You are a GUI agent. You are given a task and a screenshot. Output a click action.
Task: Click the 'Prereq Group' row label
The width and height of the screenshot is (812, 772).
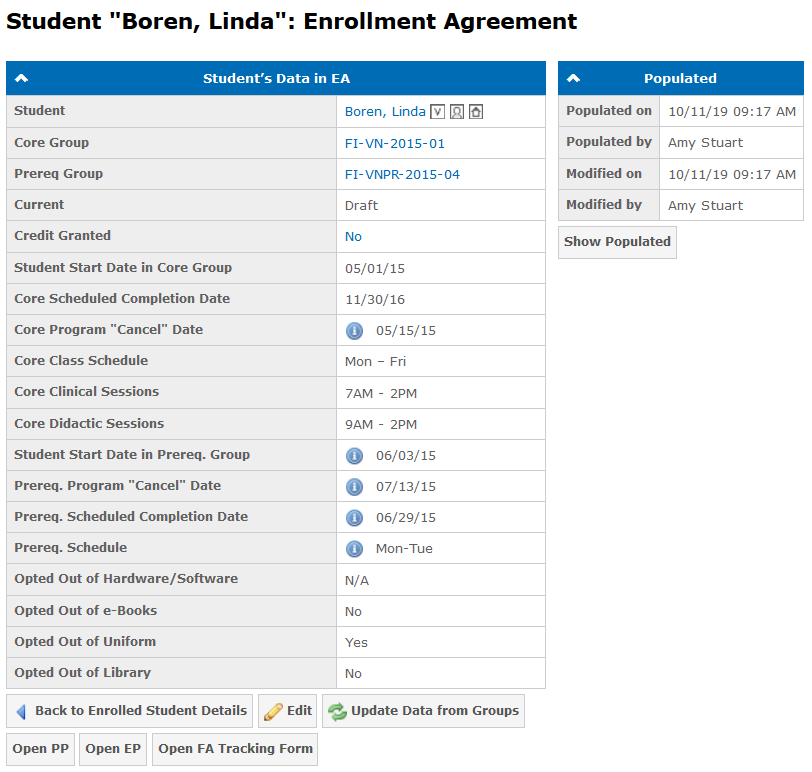[x=59, y=174]
